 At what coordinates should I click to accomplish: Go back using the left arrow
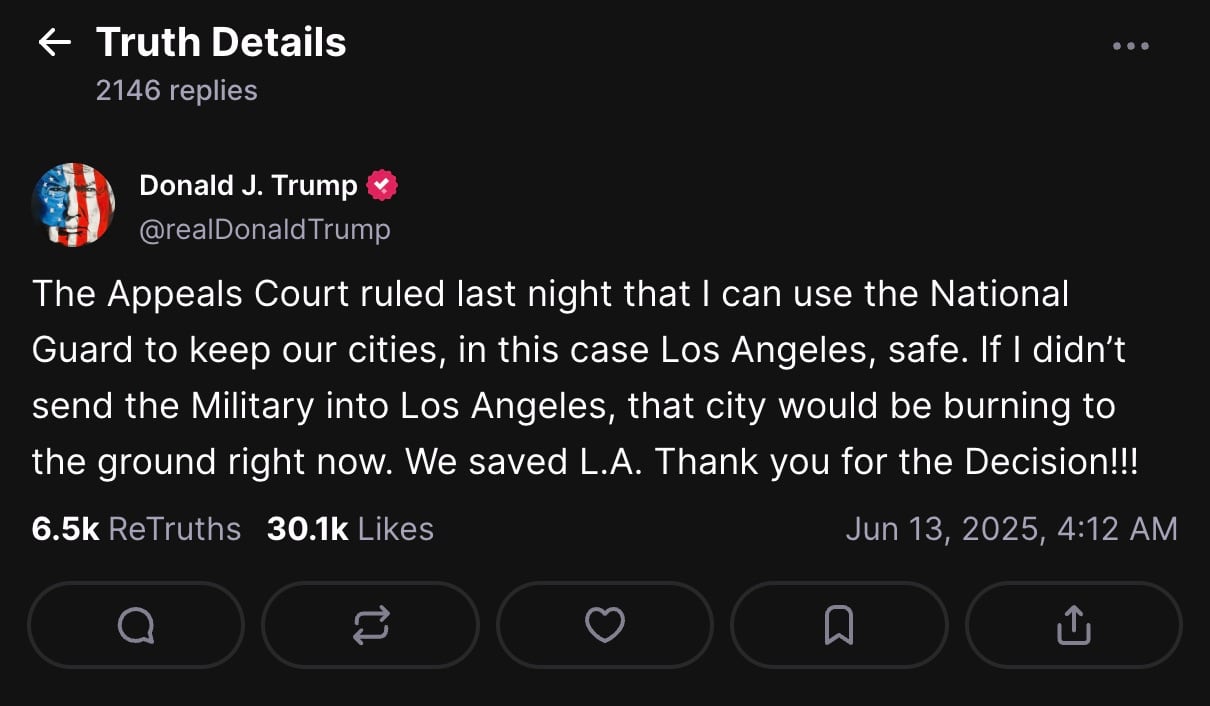[x=55, y=42]
